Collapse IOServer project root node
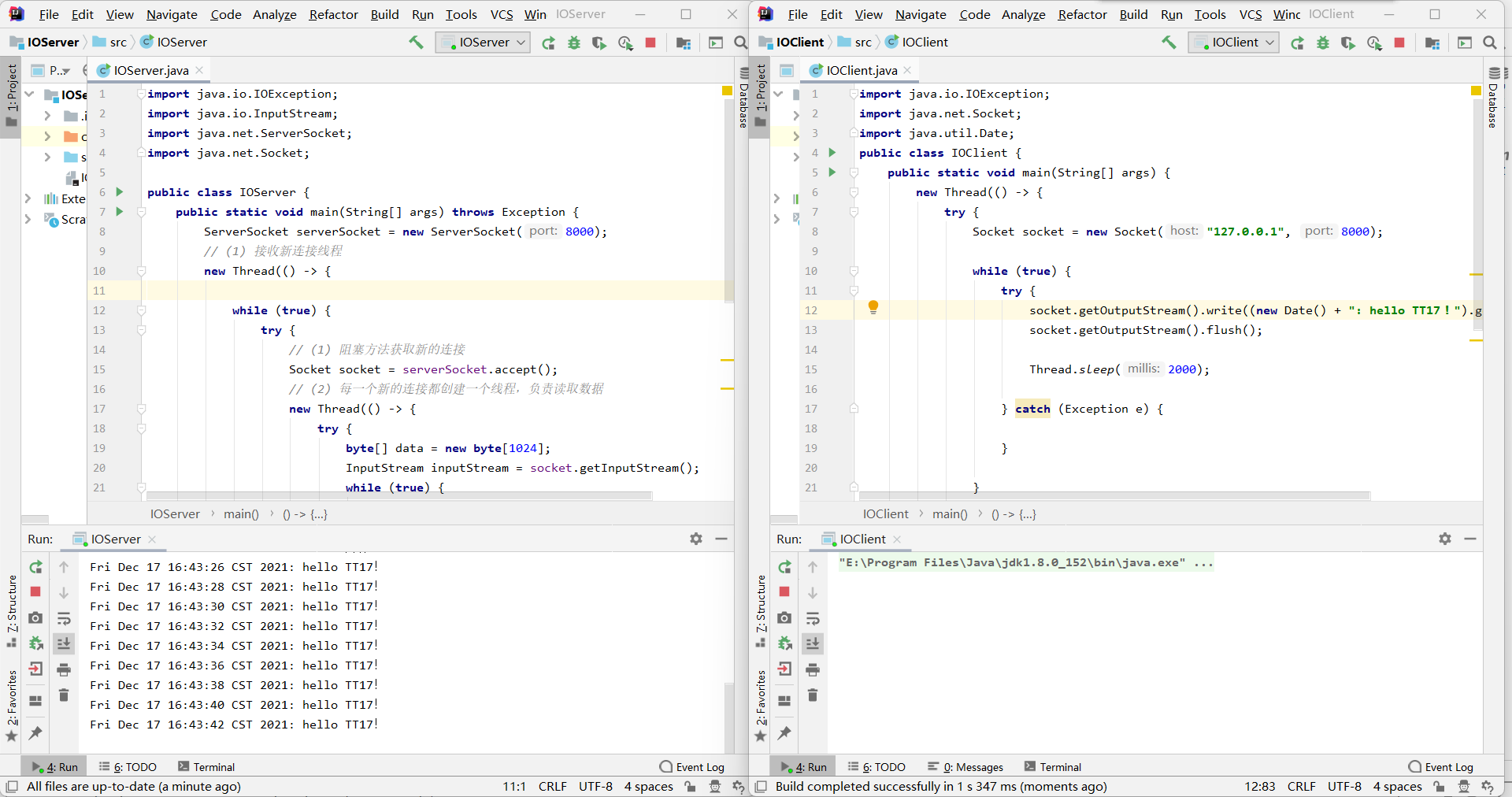1512x797 pixels. [29, 95]
